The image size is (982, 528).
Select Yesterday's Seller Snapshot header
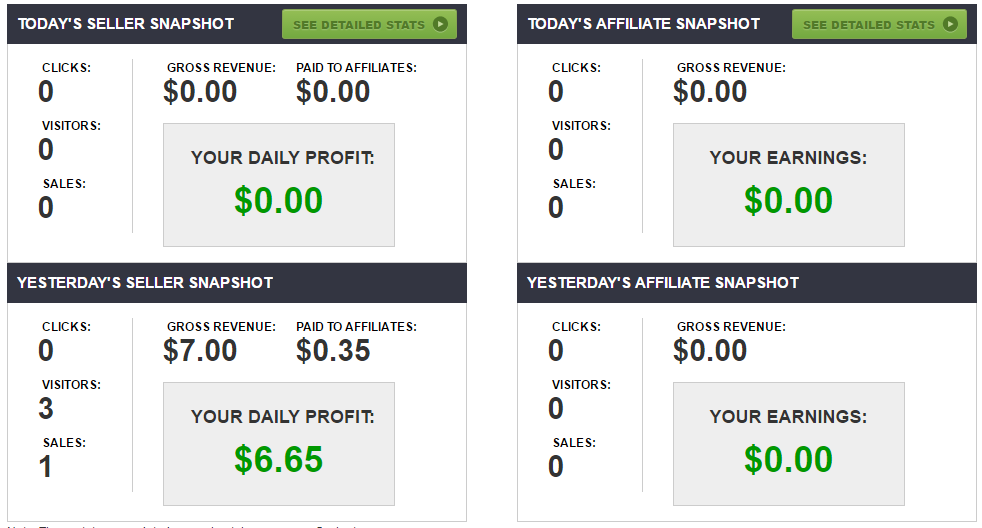coord(145,282)
